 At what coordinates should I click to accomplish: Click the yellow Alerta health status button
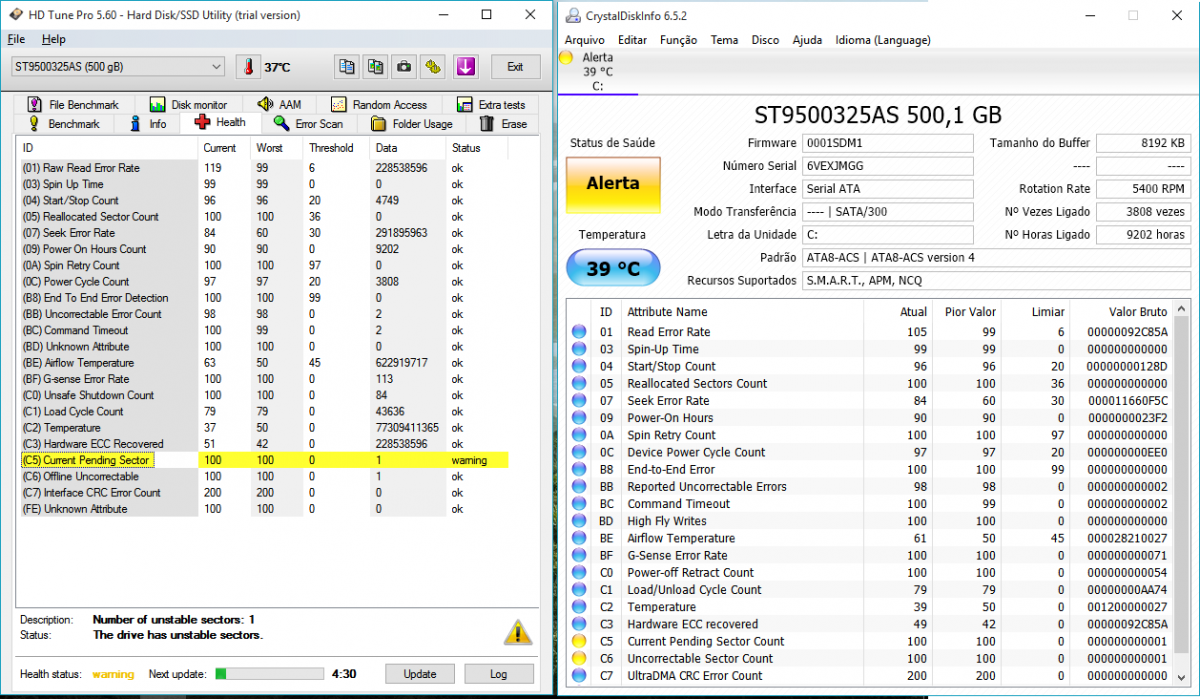tap(613, 184)
